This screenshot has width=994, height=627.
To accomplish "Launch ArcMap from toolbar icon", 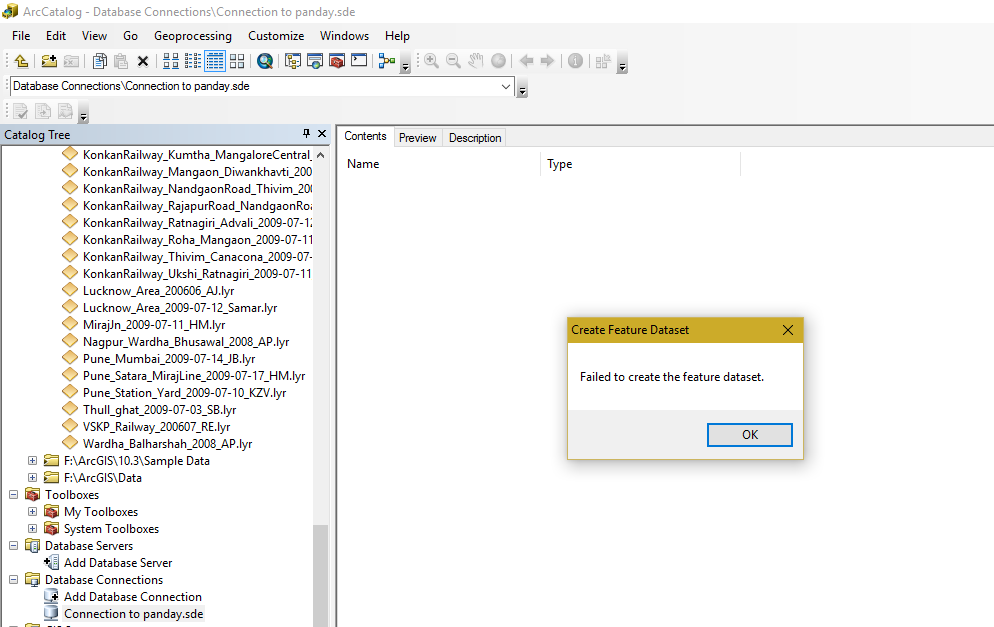I will (265, 61).
